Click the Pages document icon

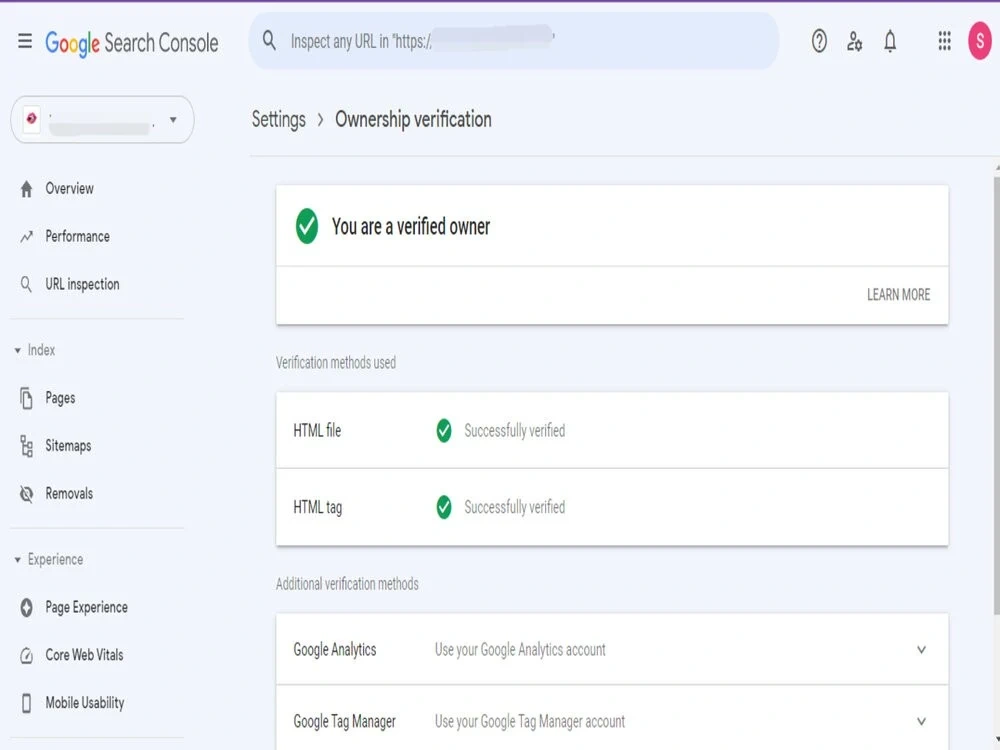click(x=26, y=398)
